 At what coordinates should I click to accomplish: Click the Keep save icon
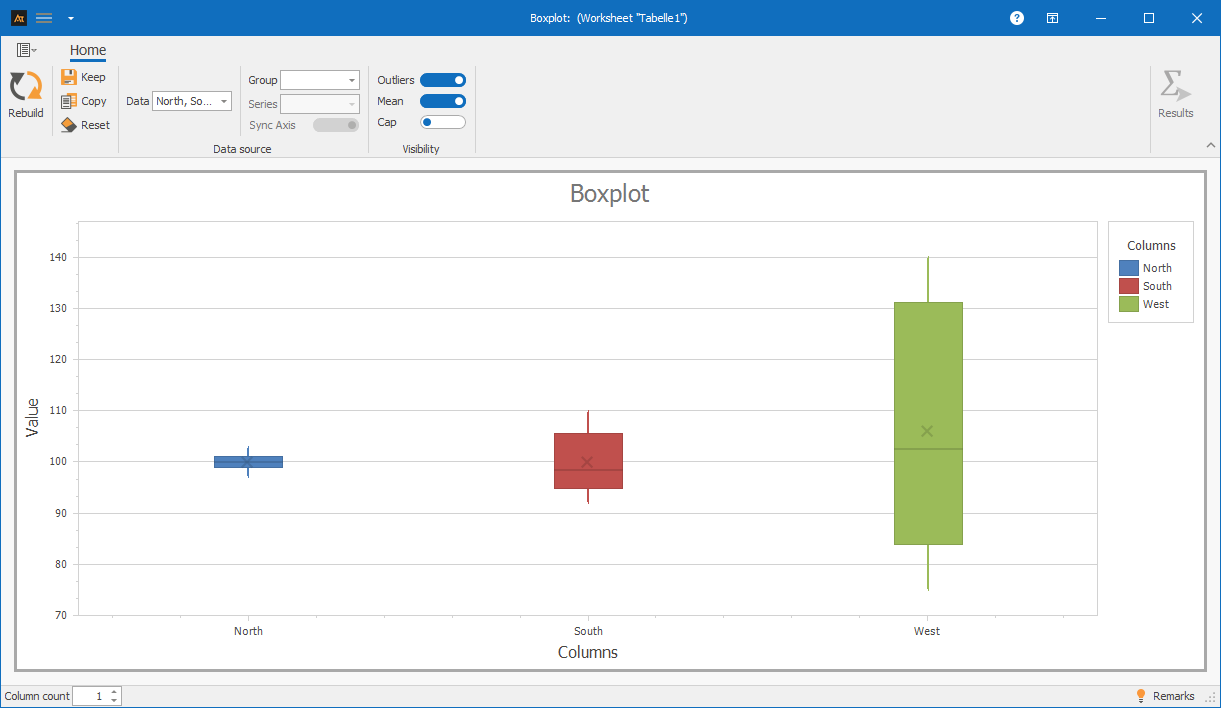69,77
